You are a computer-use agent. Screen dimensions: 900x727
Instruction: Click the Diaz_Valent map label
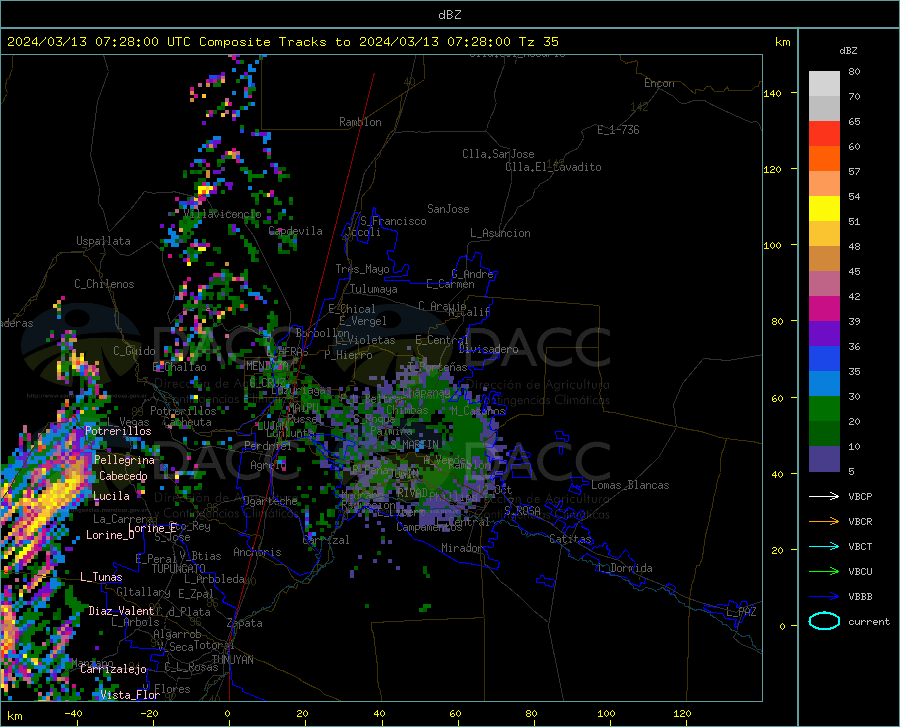[121, 611]
